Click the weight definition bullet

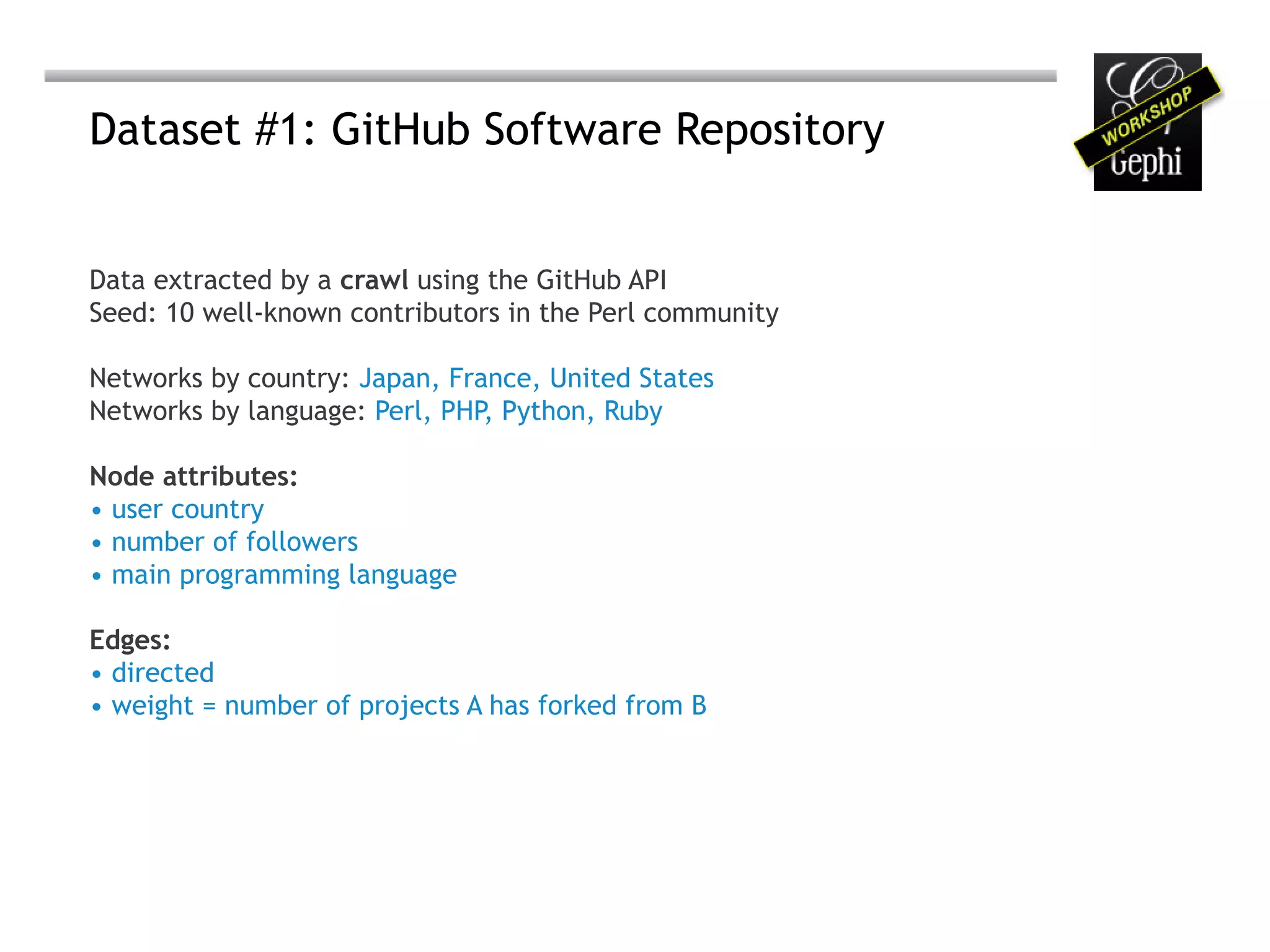click(408, 706)
